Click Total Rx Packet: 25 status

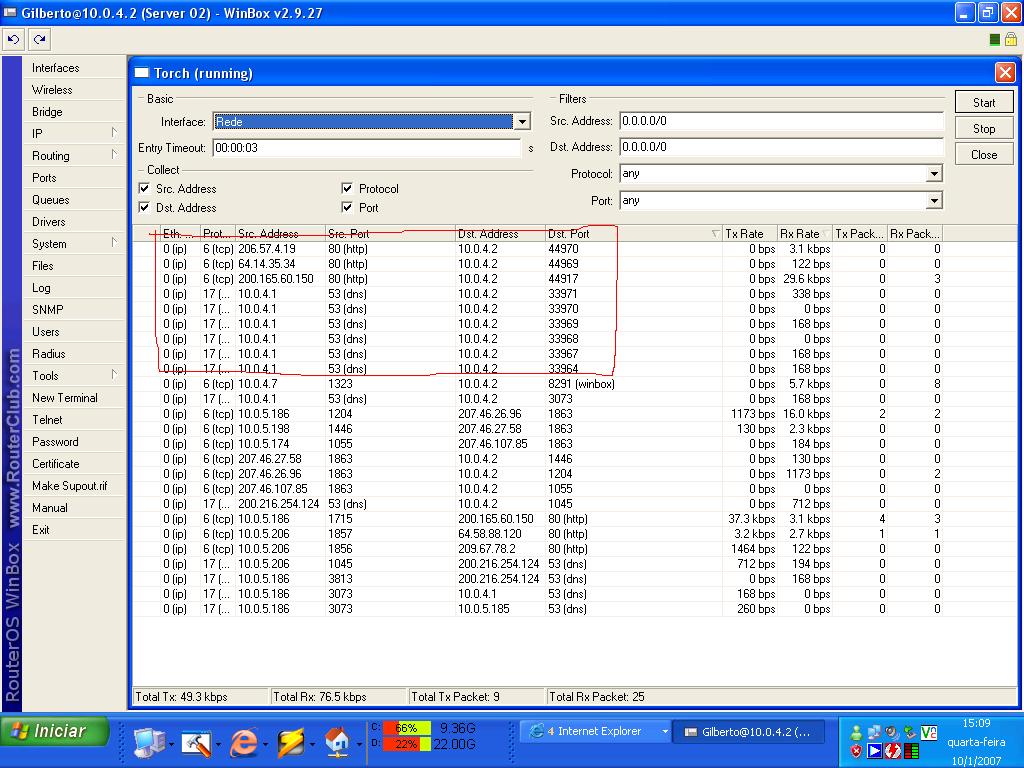(x=780, y=697)
